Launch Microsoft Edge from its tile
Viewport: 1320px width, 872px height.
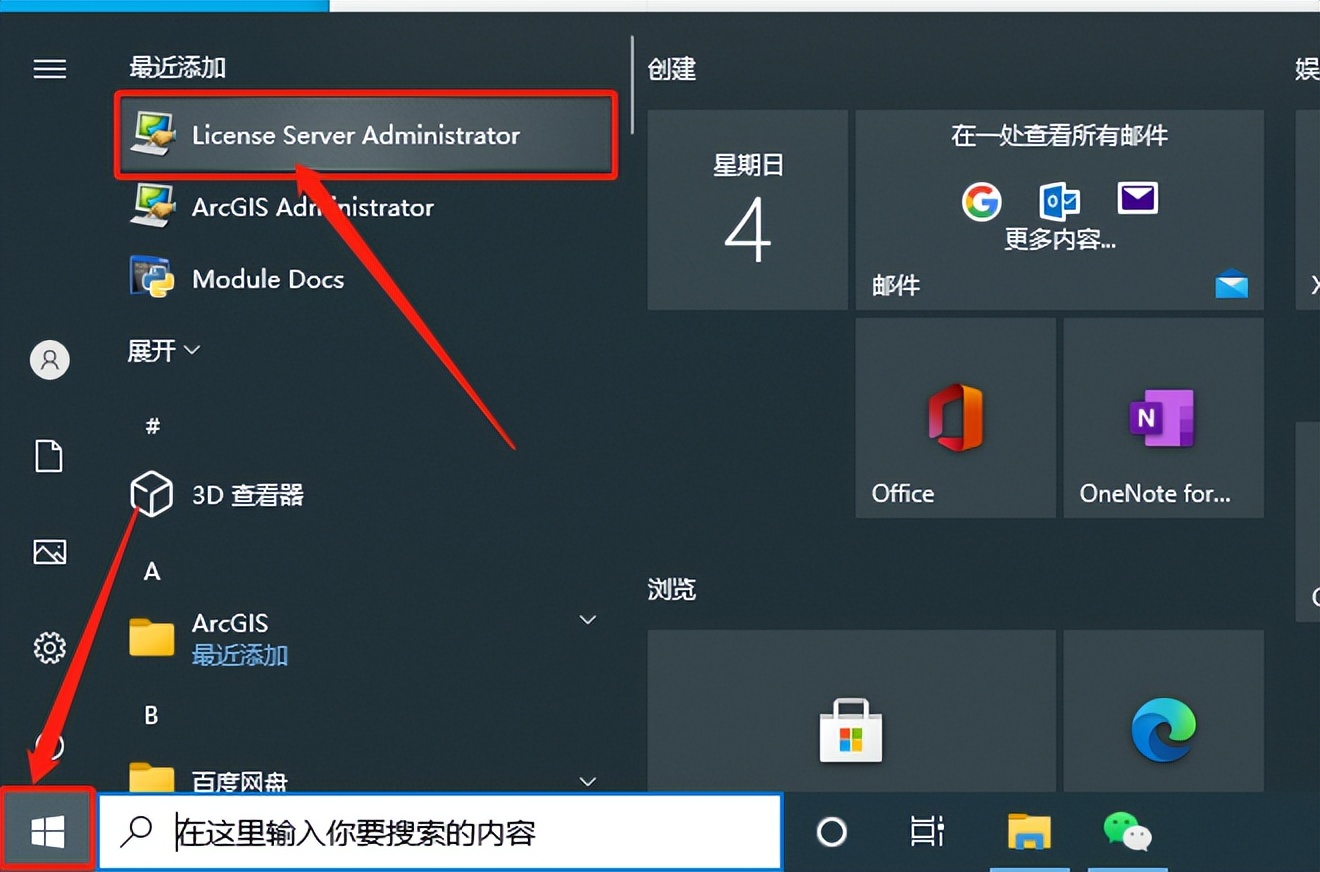[1162, 730]
